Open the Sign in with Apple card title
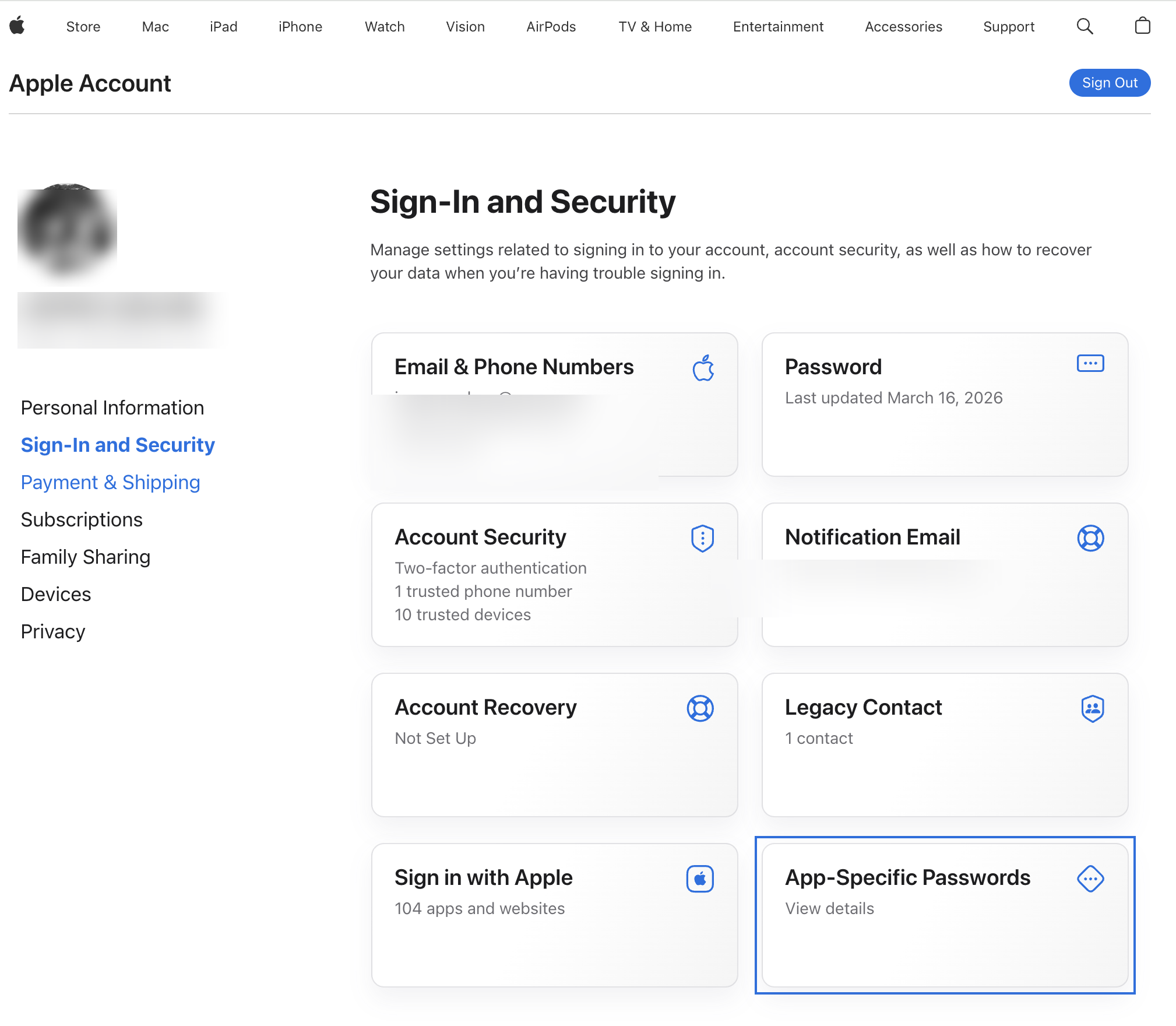Viewport: 1176px width, 1026px height. point(484,877)
